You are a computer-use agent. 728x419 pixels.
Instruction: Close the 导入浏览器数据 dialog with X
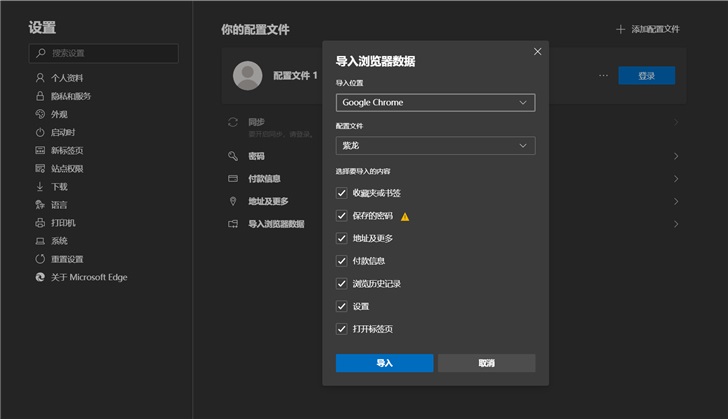pos(537,52)
